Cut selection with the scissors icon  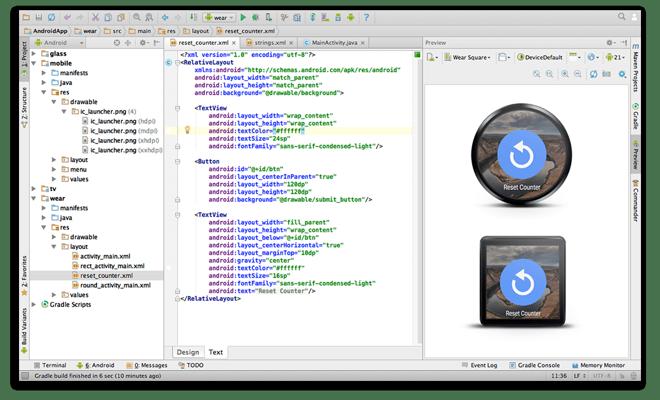pyautogui.click(x=95, y=18)
